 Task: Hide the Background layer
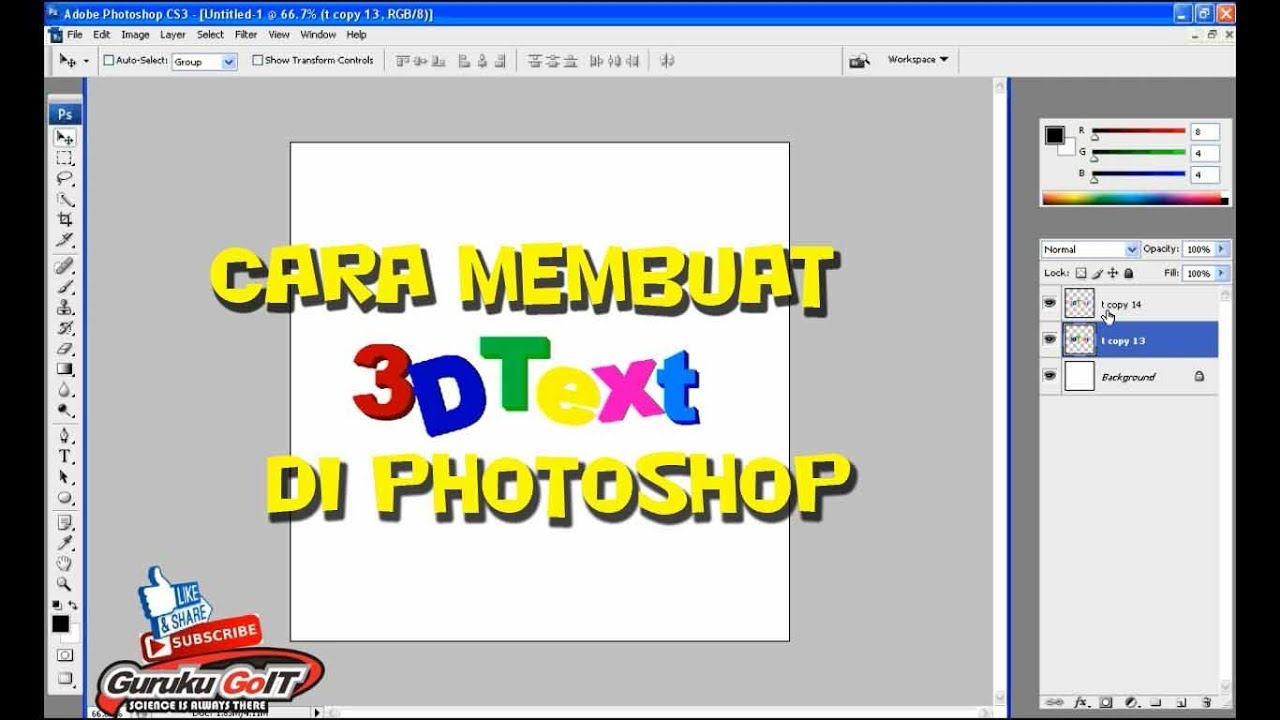coord(1050,376)
